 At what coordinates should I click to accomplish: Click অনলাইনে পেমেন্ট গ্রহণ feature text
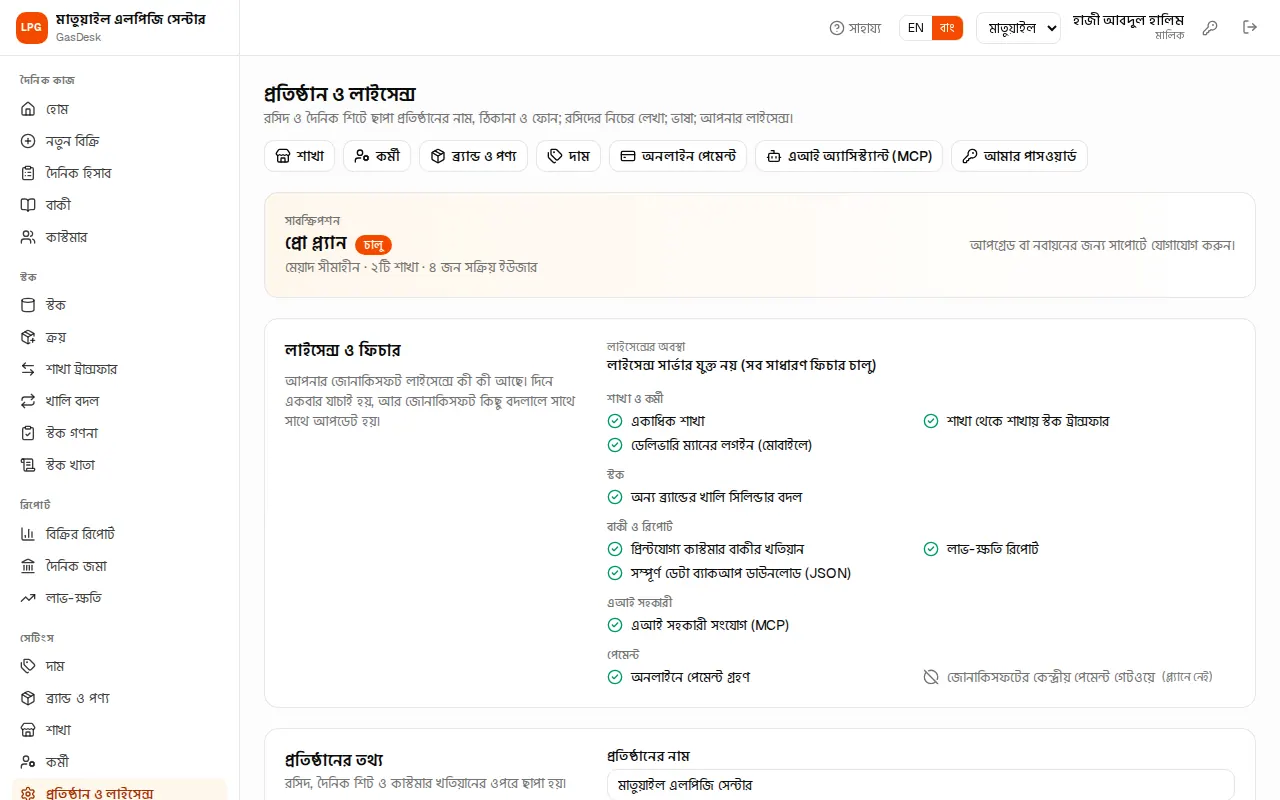690,677
